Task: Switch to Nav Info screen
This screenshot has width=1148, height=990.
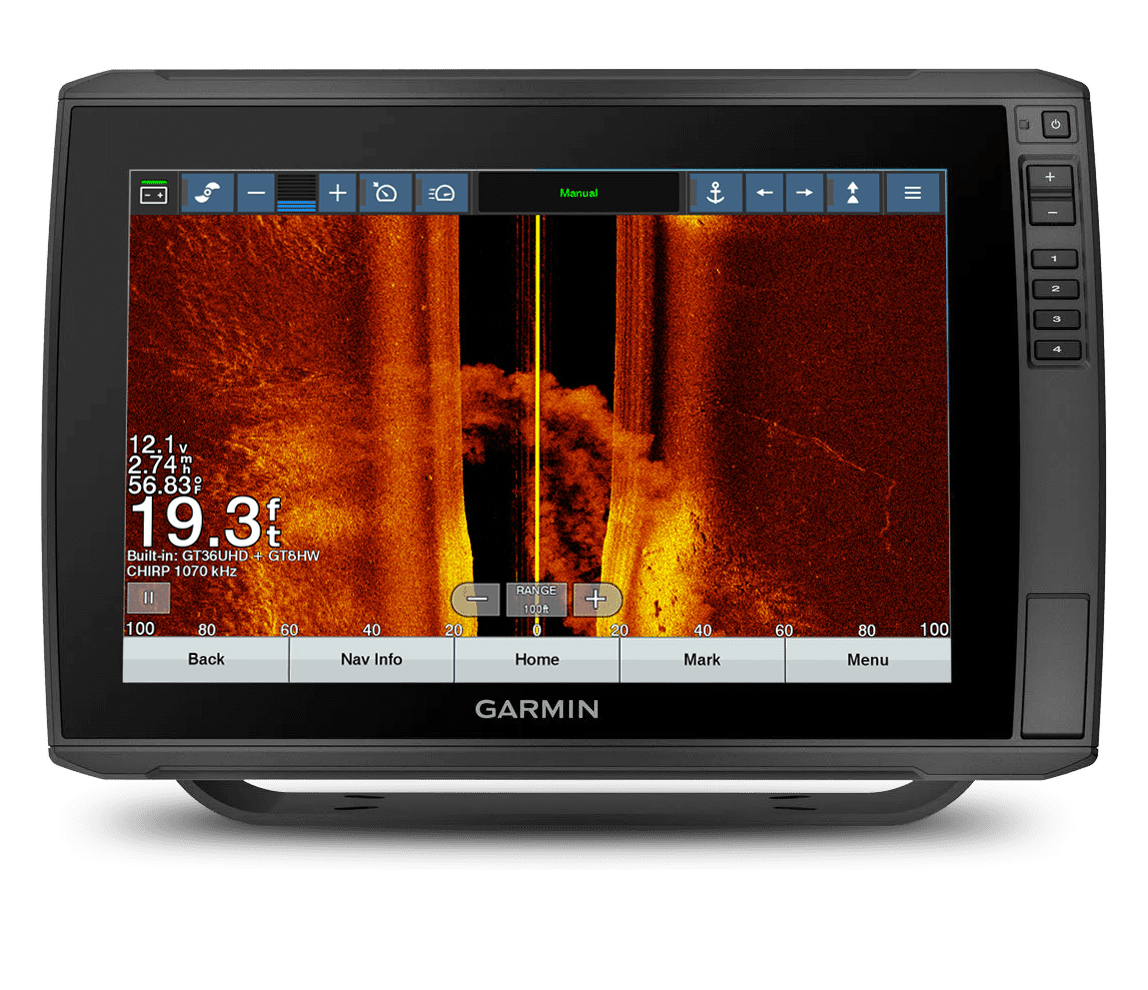Action: point(371,659)
